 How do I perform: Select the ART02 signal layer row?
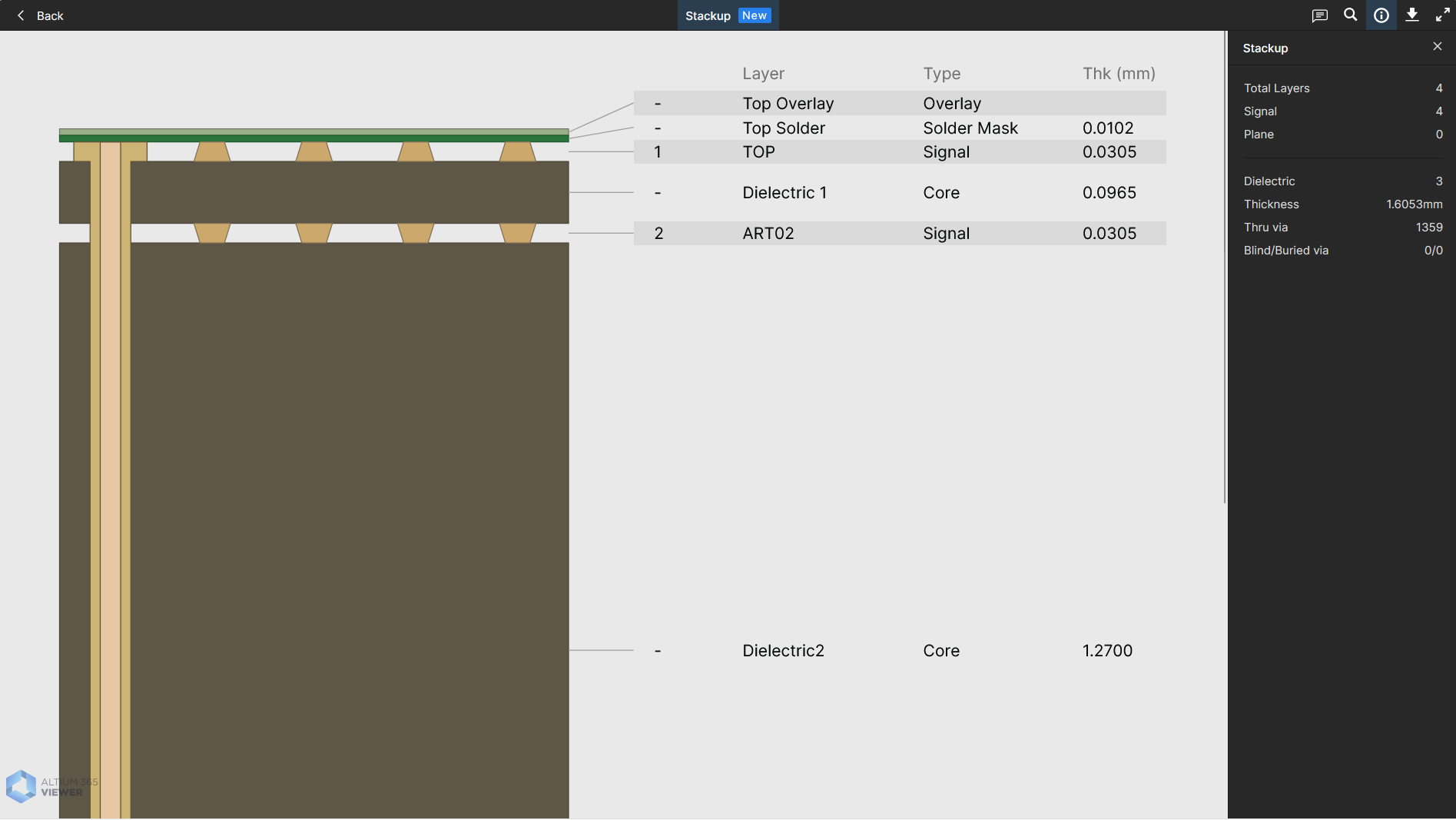point(899,234)
